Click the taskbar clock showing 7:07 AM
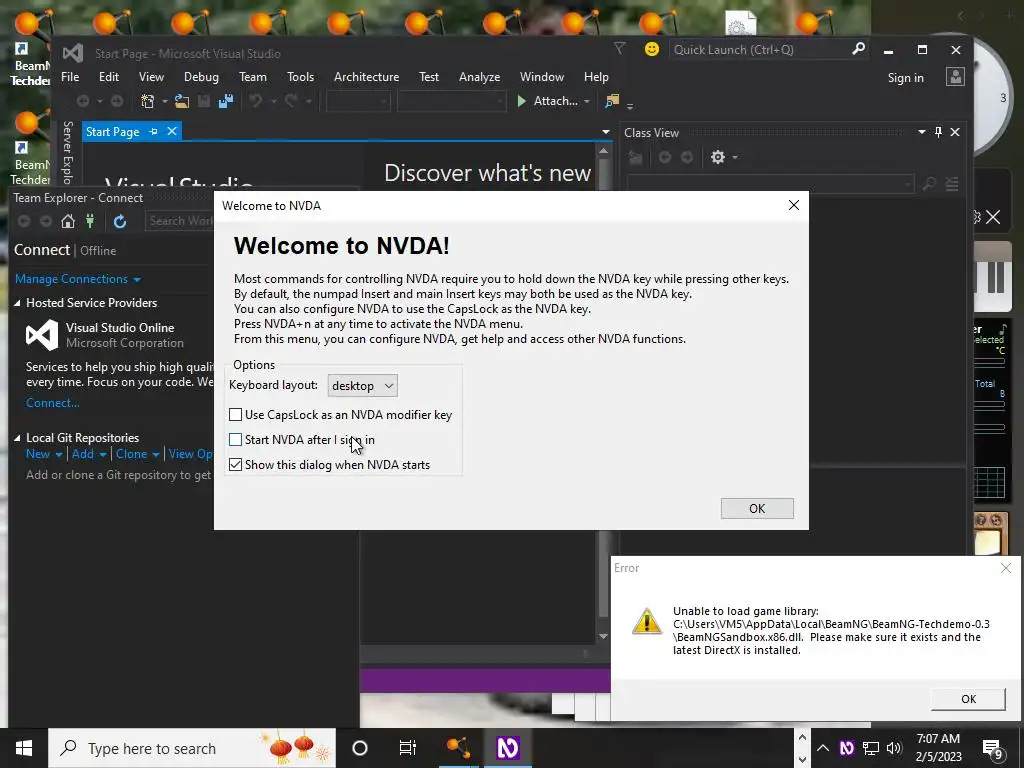Image resolution: width=1024 pixels, height=768 pixels. pyautogui.click(x=938, y=748)
